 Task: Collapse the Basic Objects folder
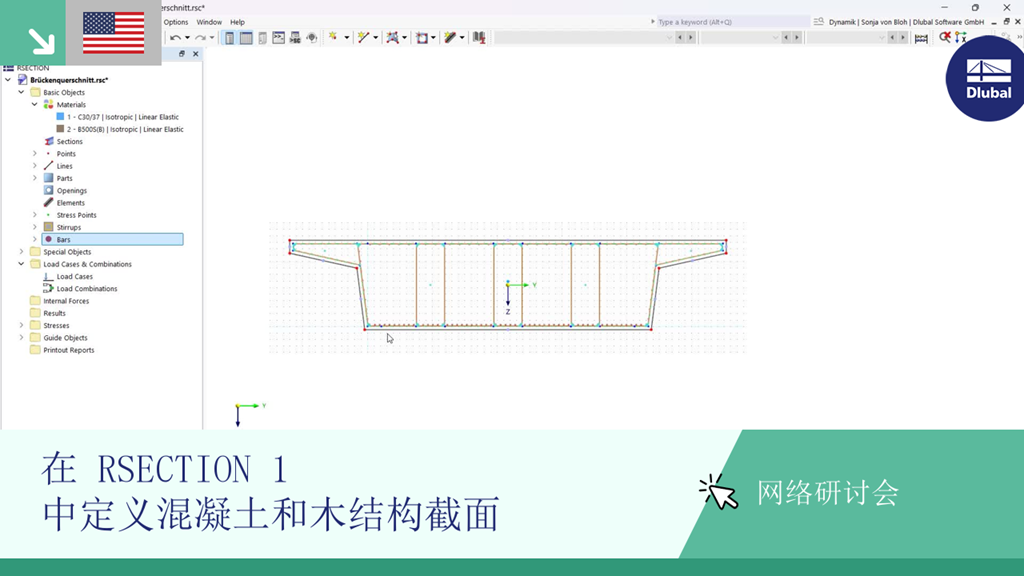pyautogui.click(x=21, y=92)
